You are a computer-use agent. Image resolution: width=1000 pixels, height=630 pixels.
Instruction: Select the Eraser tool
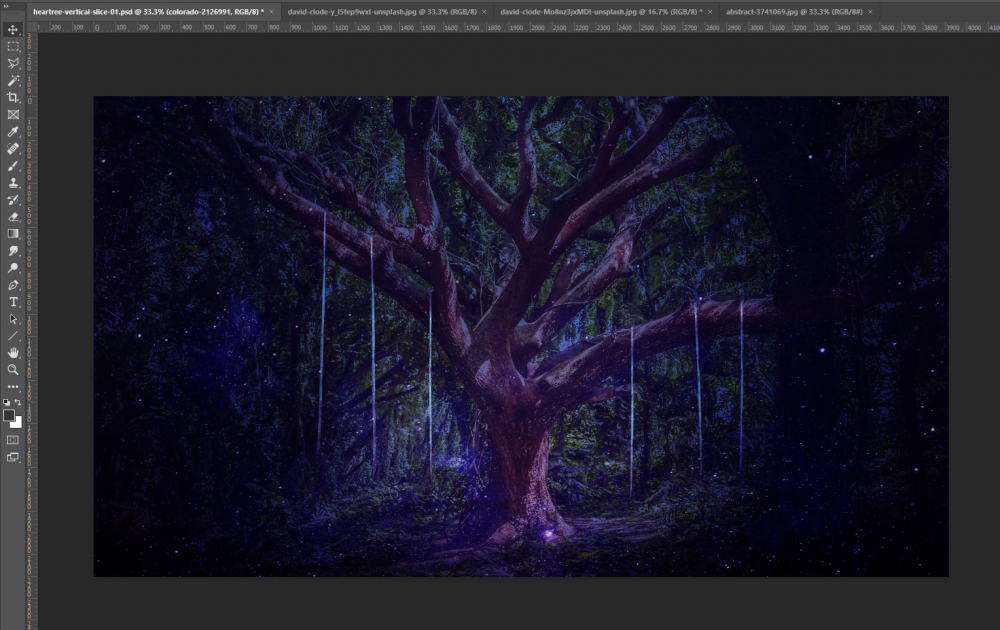tap(13, 217)
